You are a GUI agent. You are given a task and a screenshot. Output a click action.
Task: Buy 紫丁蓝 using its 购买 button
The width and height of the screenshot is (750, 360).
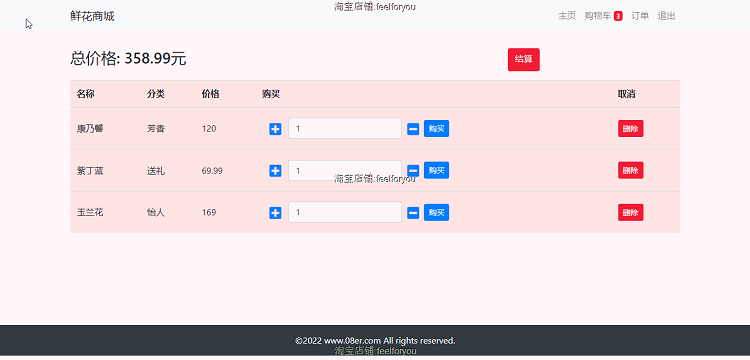(x=436, y=170)
